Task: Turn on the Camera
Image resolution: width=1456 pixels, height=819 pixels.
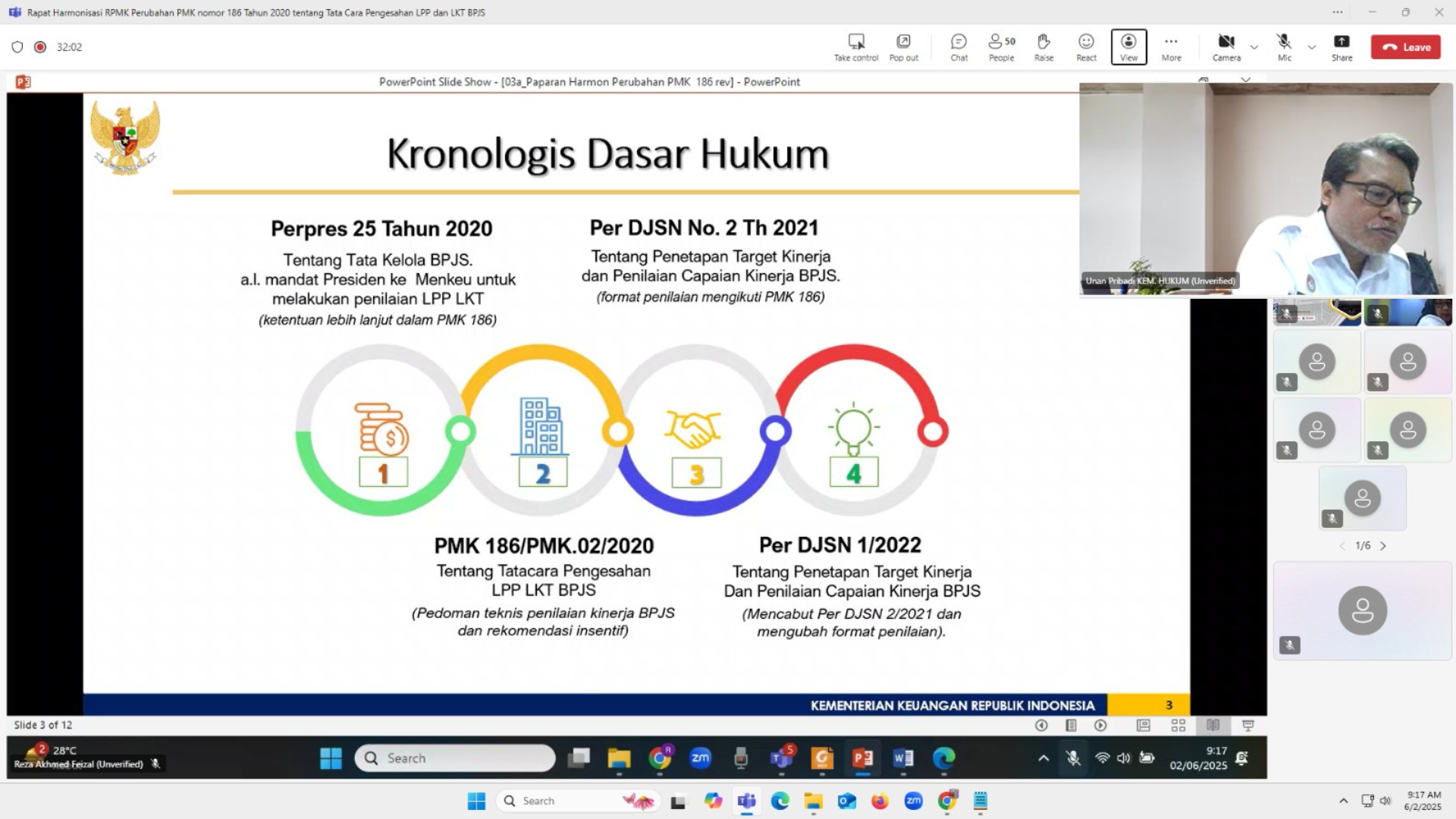Action: [1226, 47]
